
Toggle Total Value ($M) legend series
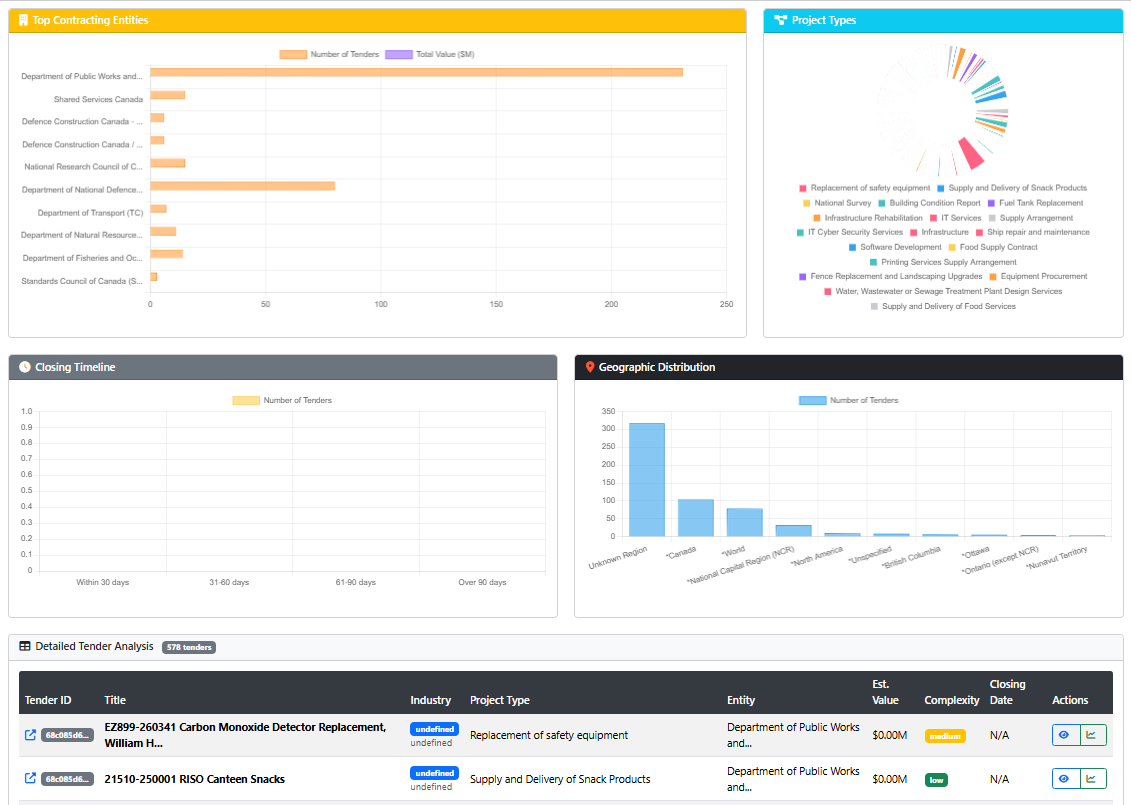click(x=430, y=54)
